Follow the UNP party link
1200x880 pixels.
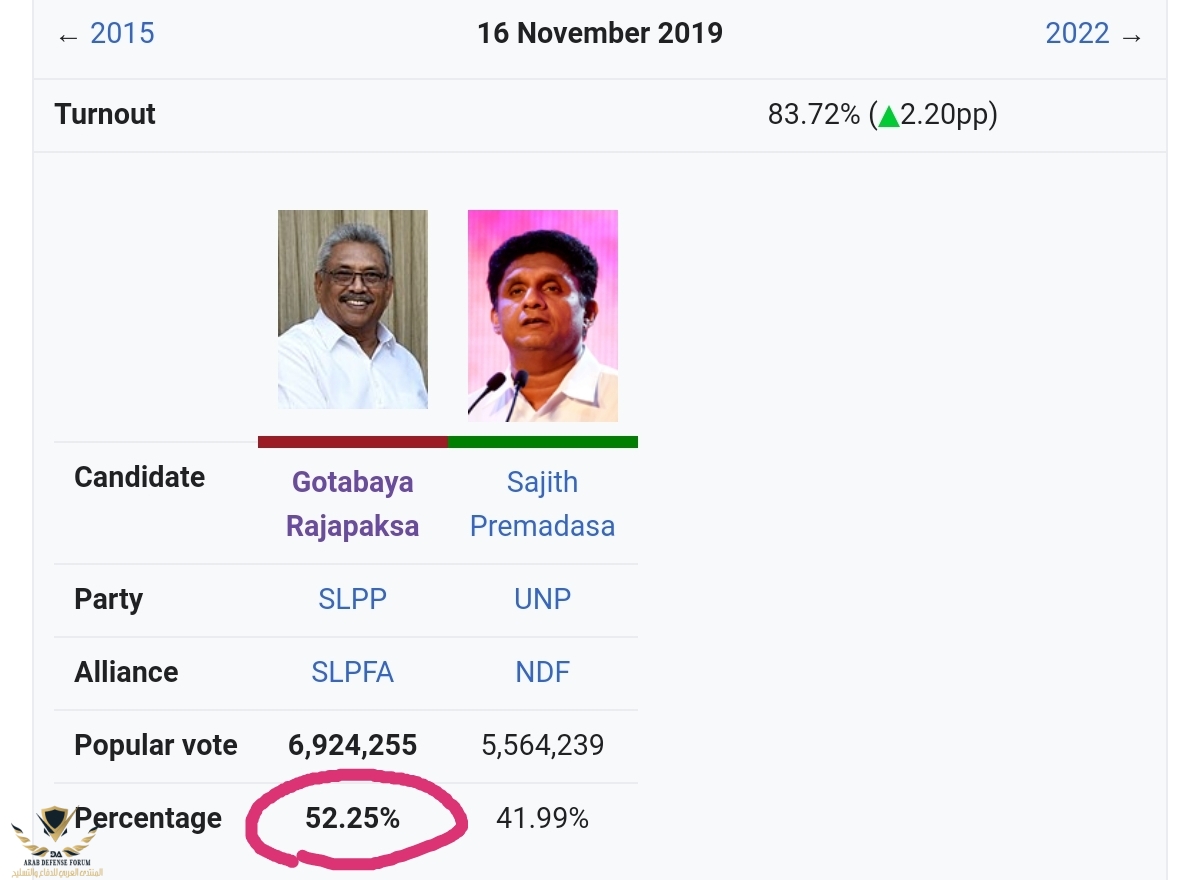click(x=543, y=599)
